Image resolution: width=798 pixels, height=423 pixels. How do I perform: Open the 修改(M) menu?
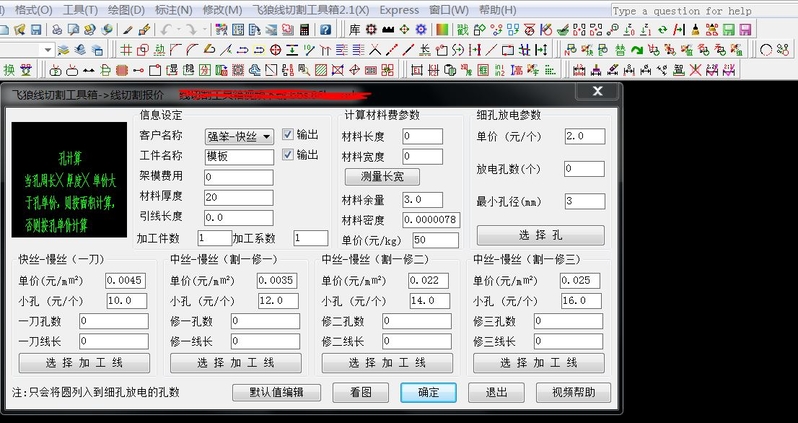(x=222, y=10)
